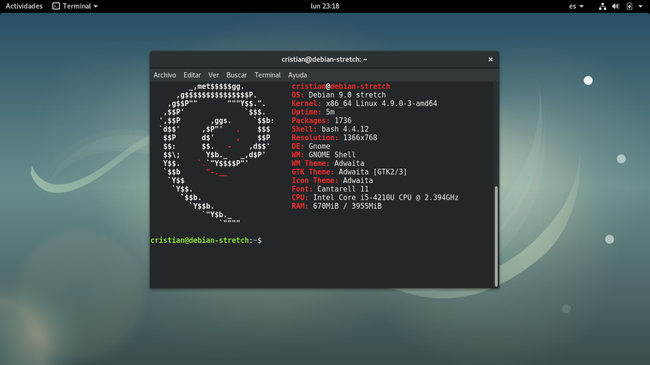Open the clock showing lun 23:18
The width and height of the screenshot is (650, 365).
325,6
